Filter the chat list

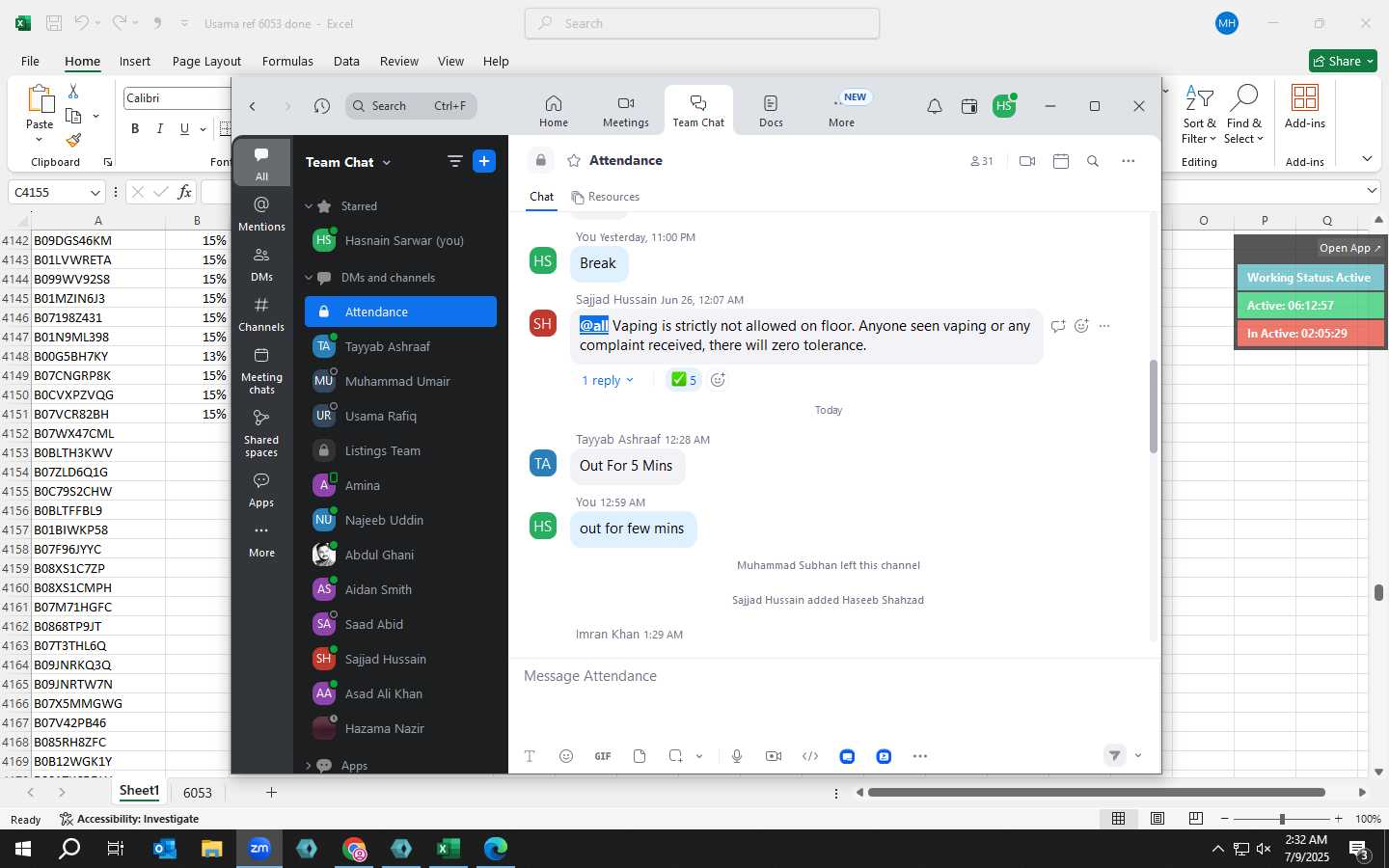click(455, 161)
